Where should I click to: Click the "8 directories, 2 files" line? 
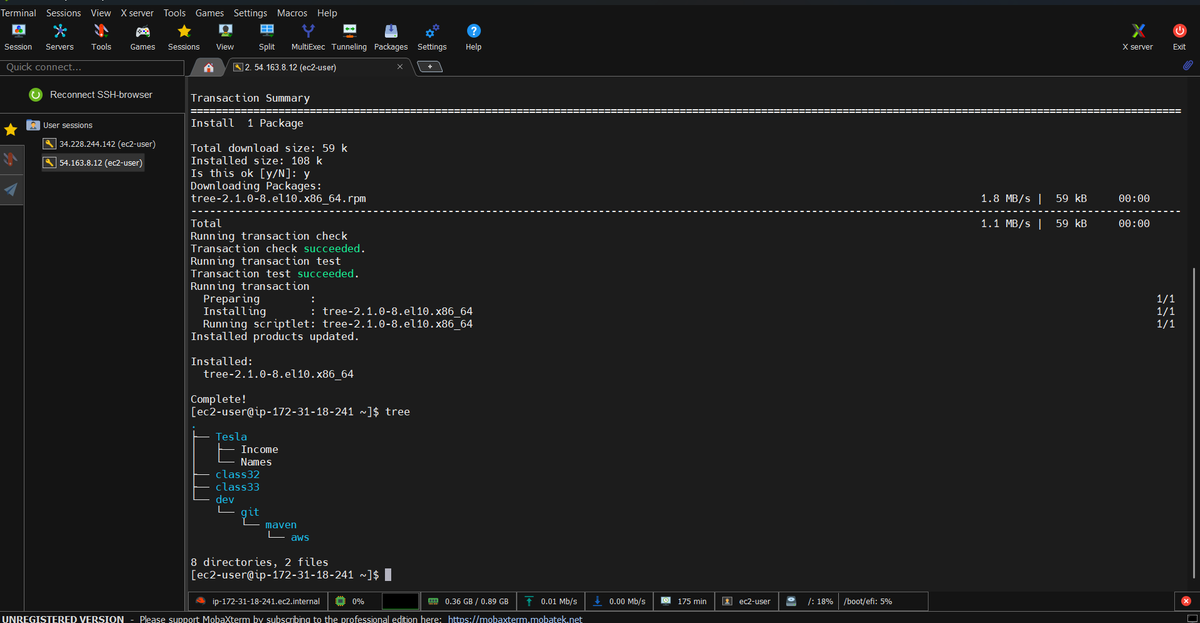259,562
